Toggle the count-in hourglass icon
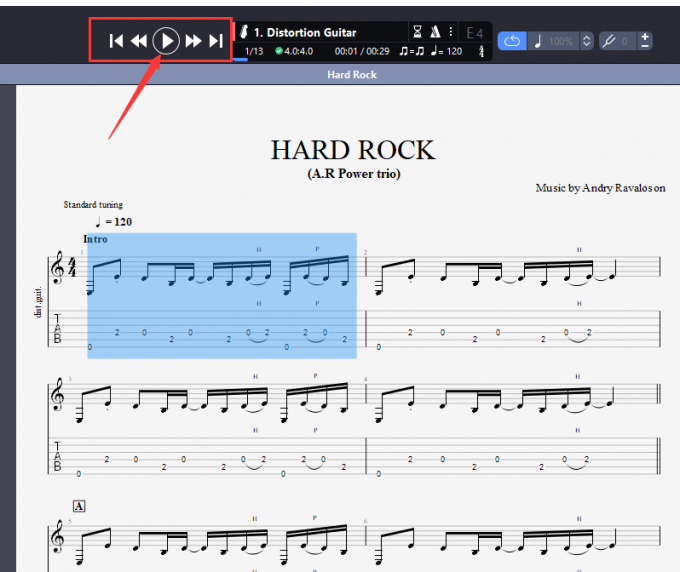Screen dimensions: 680x572 click(418, 32)
